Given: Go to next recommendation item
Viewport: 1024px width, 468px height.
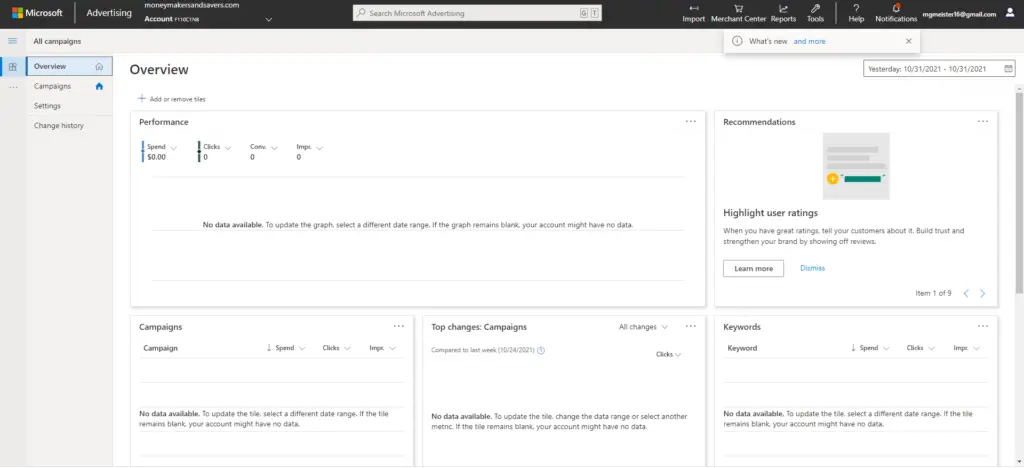Looking at the screenshot, I should pos(982,294).
